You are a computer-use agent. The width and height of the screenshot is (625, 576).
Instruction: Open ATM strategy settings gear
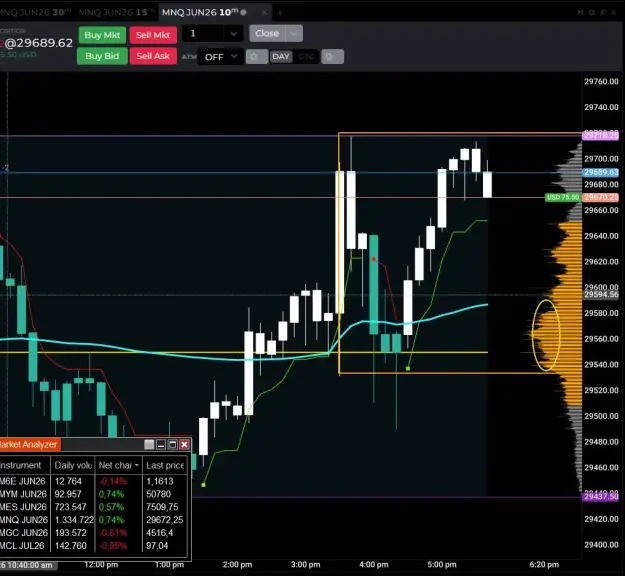(x=256, y=57)
